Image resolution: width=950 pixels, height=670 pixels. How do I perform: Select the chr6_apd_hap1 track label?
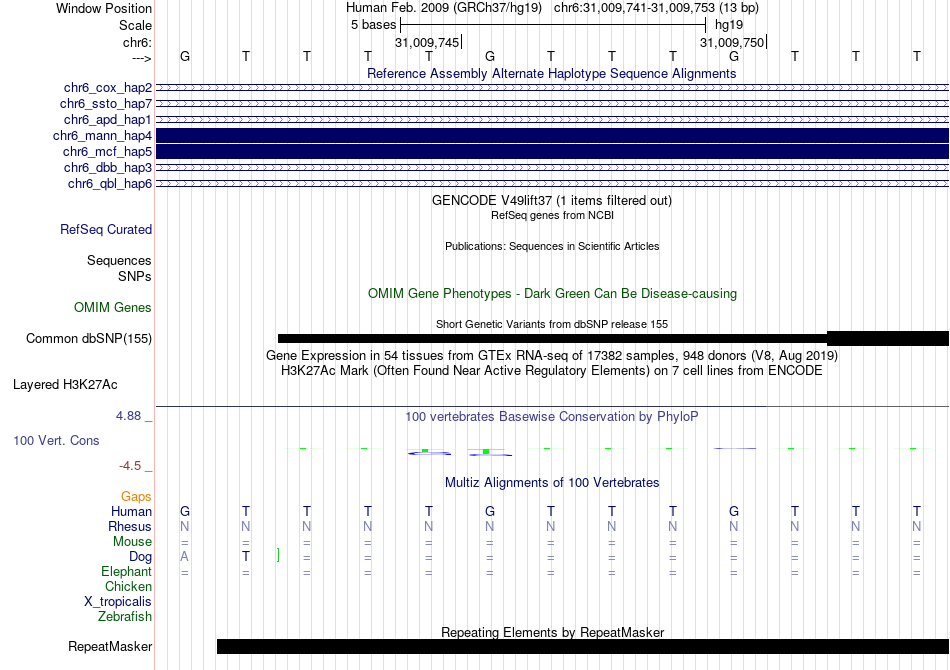click(x=108, y=119)
